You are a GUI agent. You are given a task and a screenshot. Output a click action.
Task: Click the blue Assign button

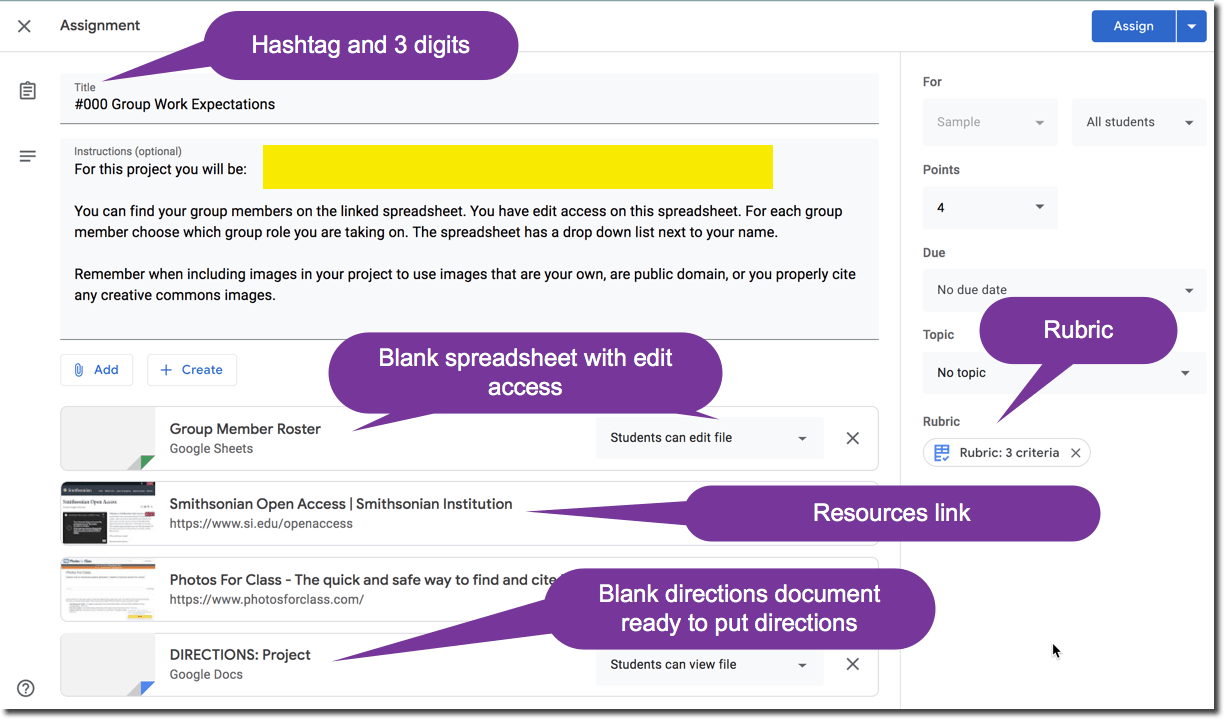[x=1133, y=25]
